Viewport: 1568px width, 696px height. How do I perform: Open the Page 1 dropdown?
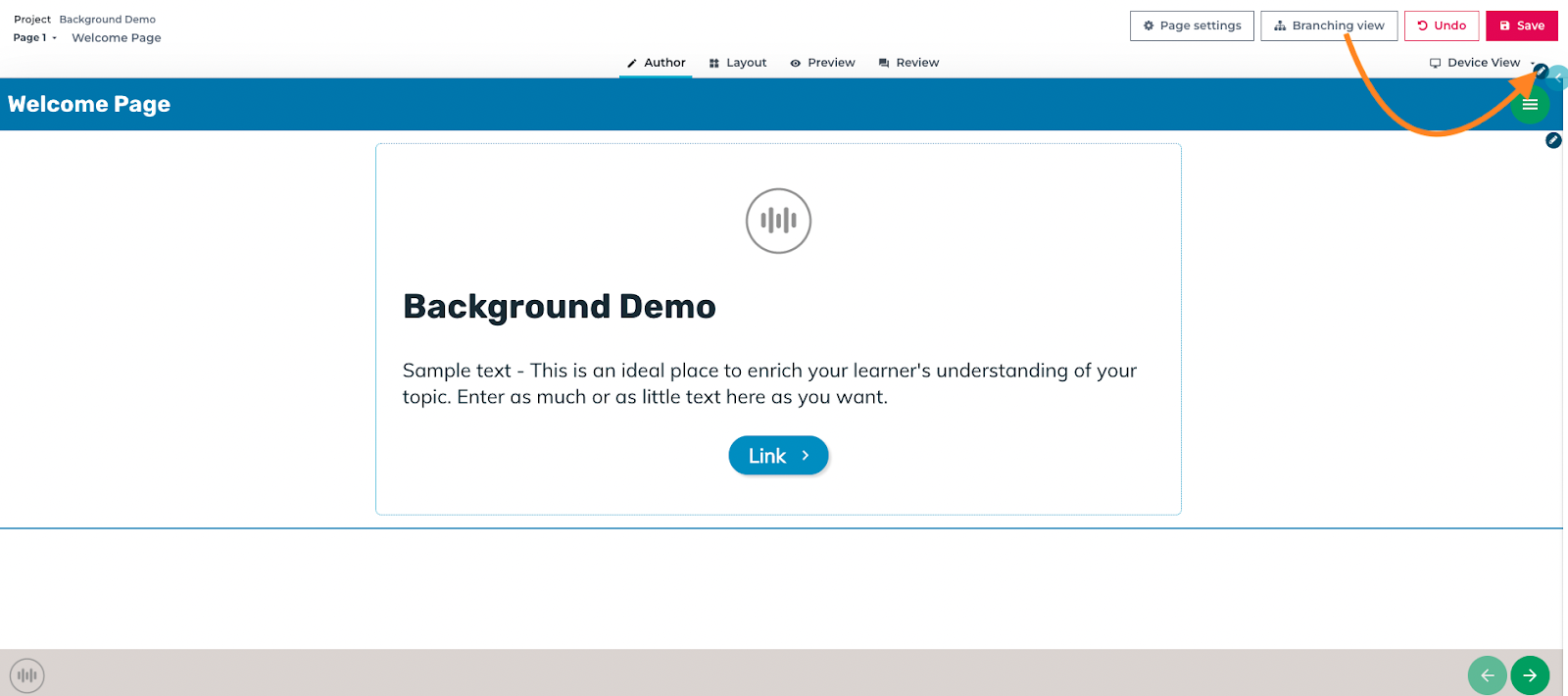click(x=35, y=38)
